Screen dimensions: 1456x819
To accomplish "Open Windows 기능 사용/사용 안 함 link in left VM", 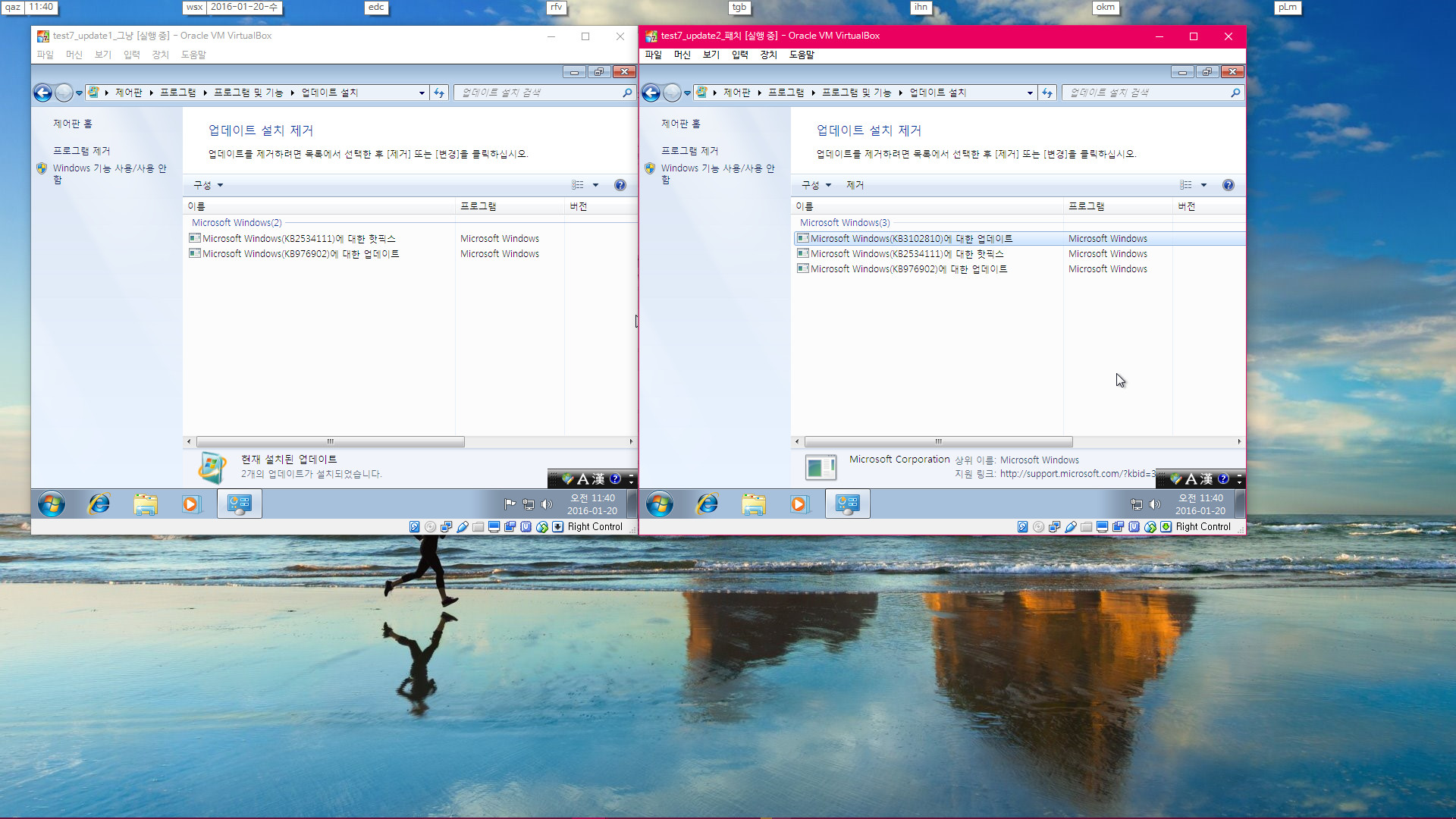I will pos(109,174).
